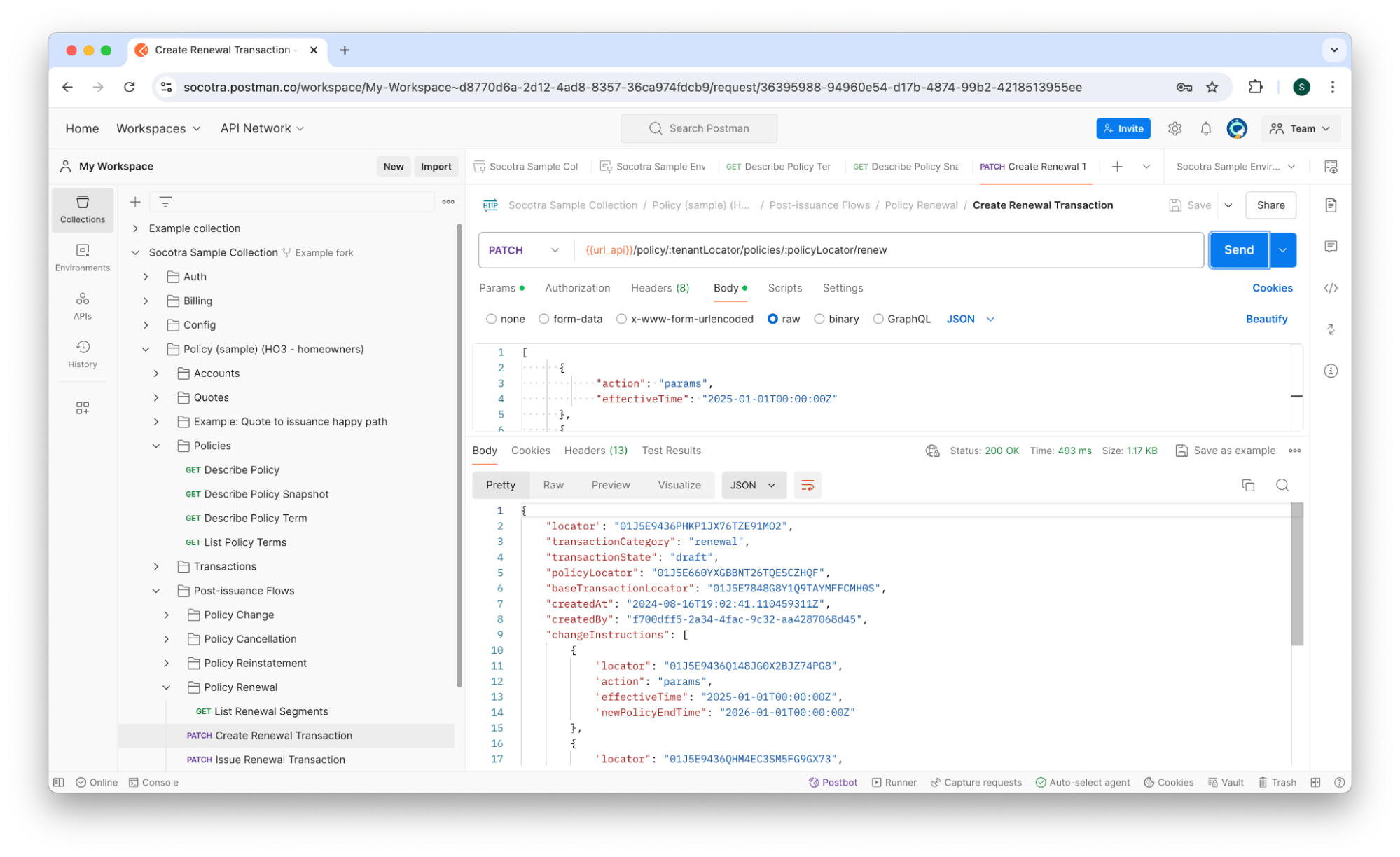1400x857 pixels.
Task: Click the response vertical scrollbar
Action: pyautogui.click(x=1296, y=575)
